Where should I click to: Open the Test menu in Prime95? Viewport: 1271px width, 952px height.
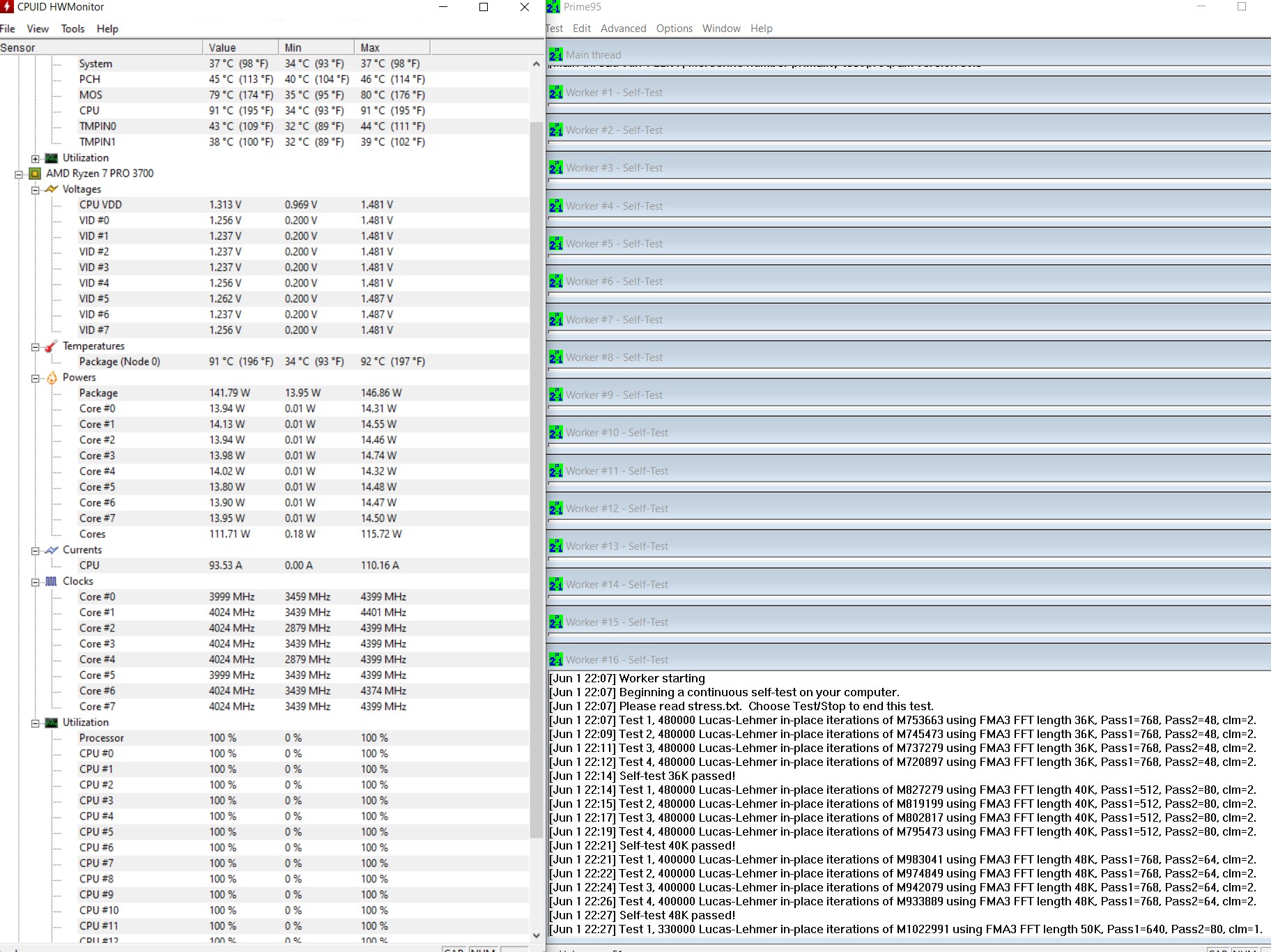click(555, 29)
